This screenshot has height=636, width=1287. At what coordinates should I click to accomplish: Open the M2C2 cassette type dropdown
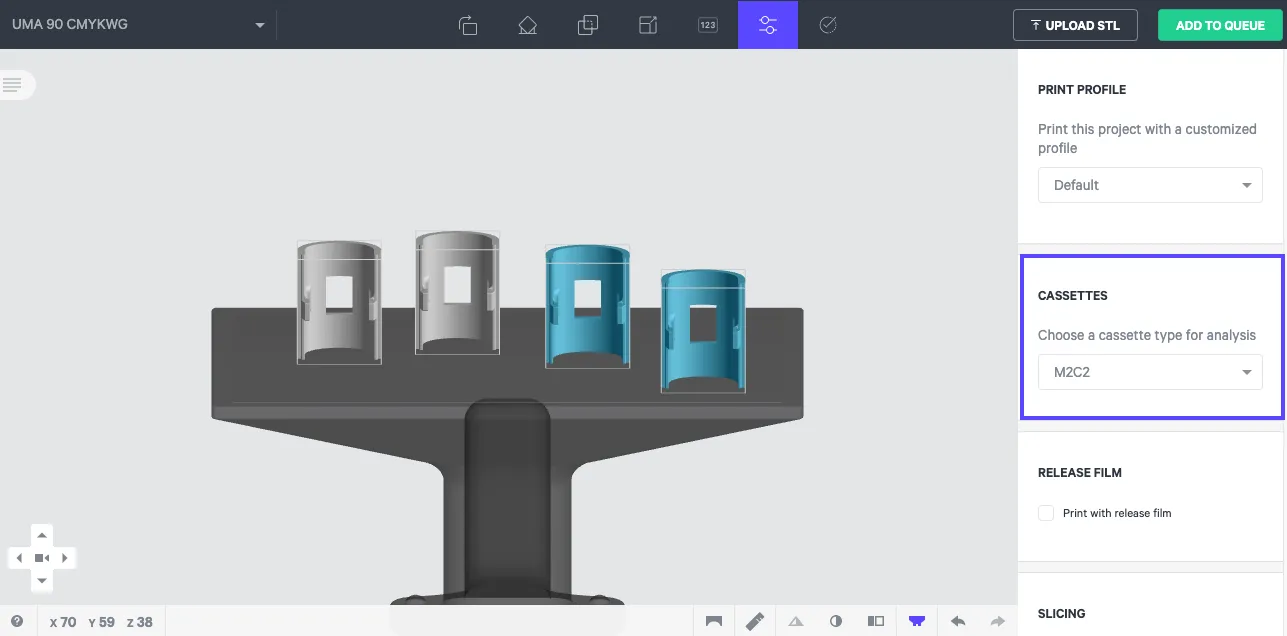tap(1150, 372)
